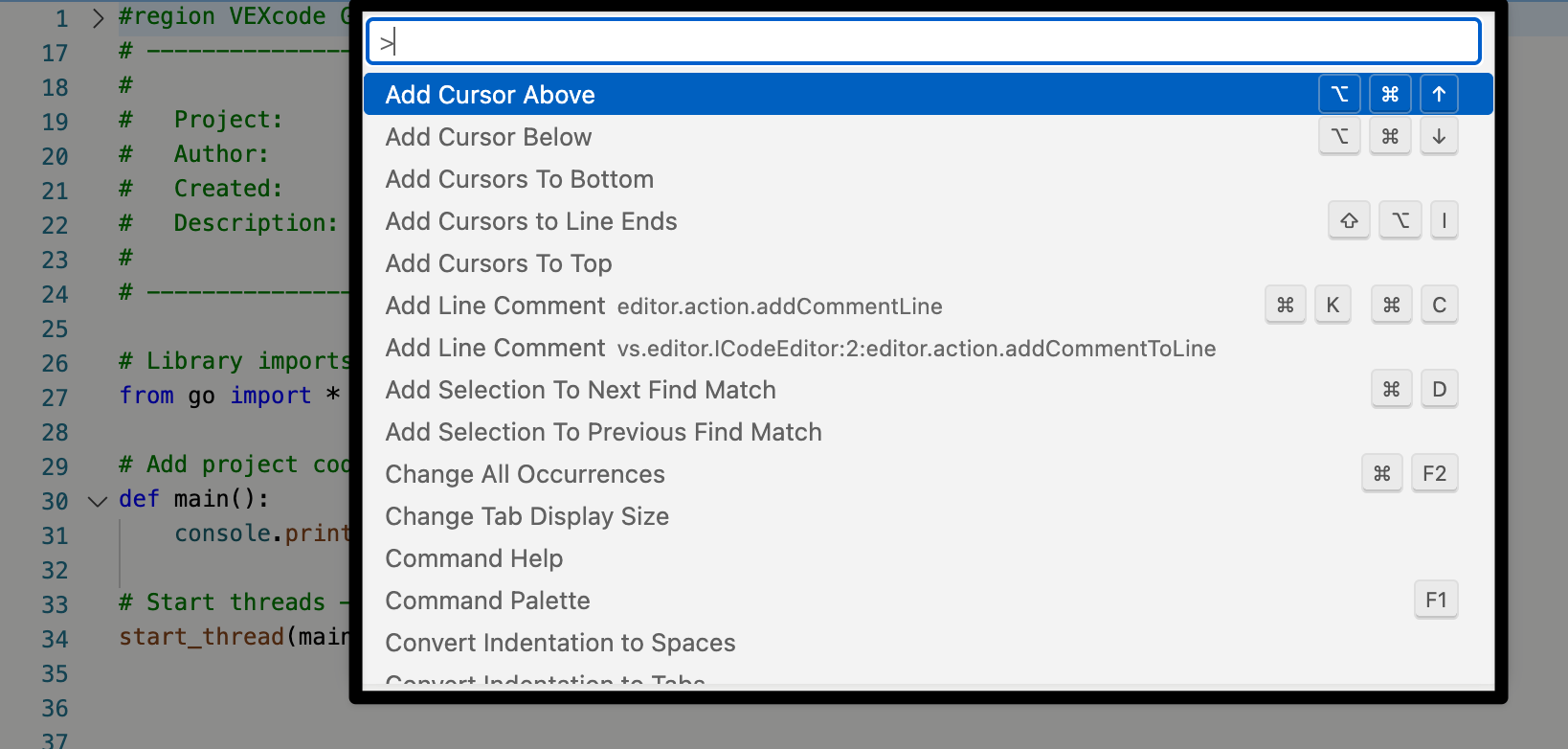Click the Option key badge beside Add Cursor Below
The width and height of the screenshot is (1568, 749).
pyautogui.click(x=1339, y=136)
